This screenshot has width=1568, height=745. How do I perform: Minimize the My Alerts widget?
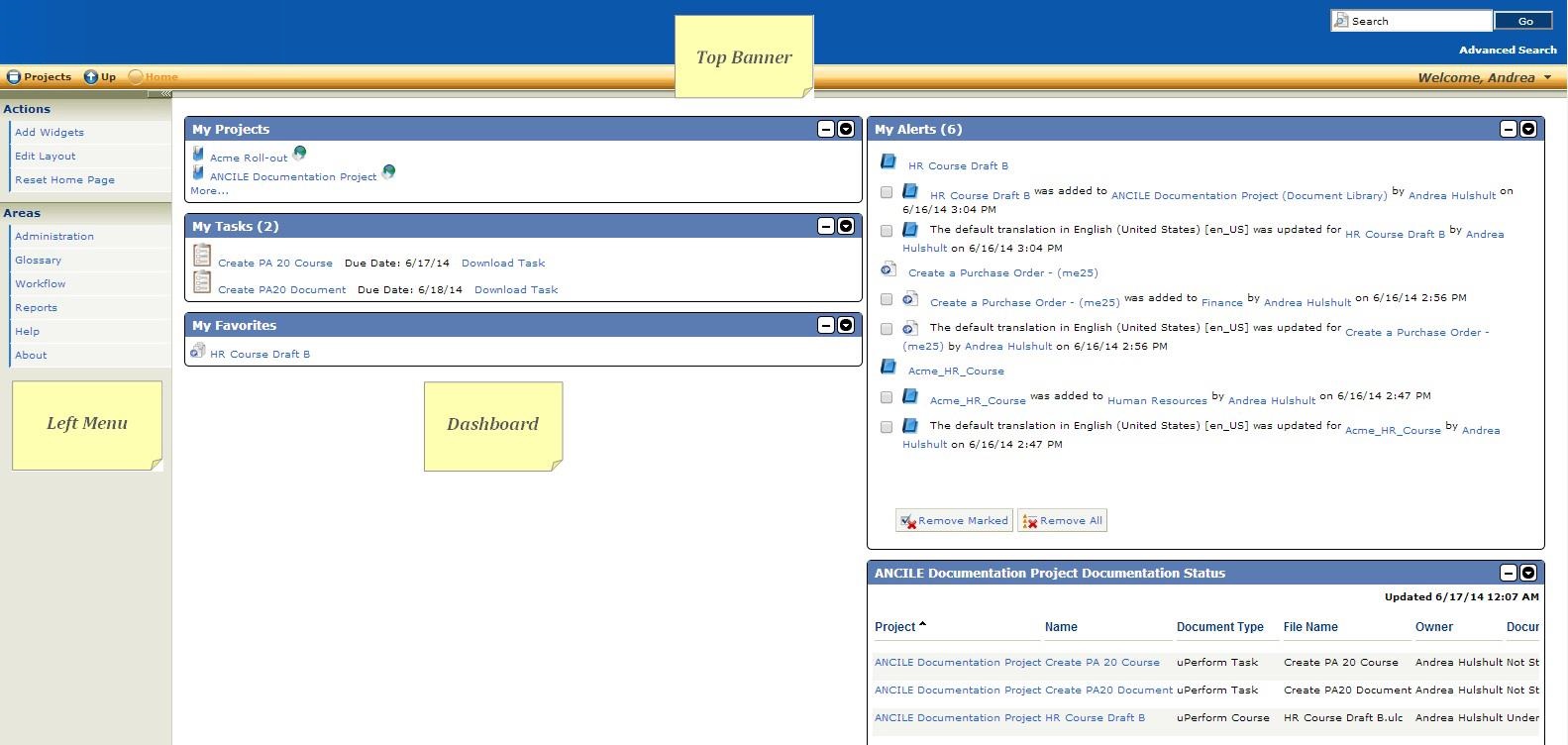tap(1509, 129)
